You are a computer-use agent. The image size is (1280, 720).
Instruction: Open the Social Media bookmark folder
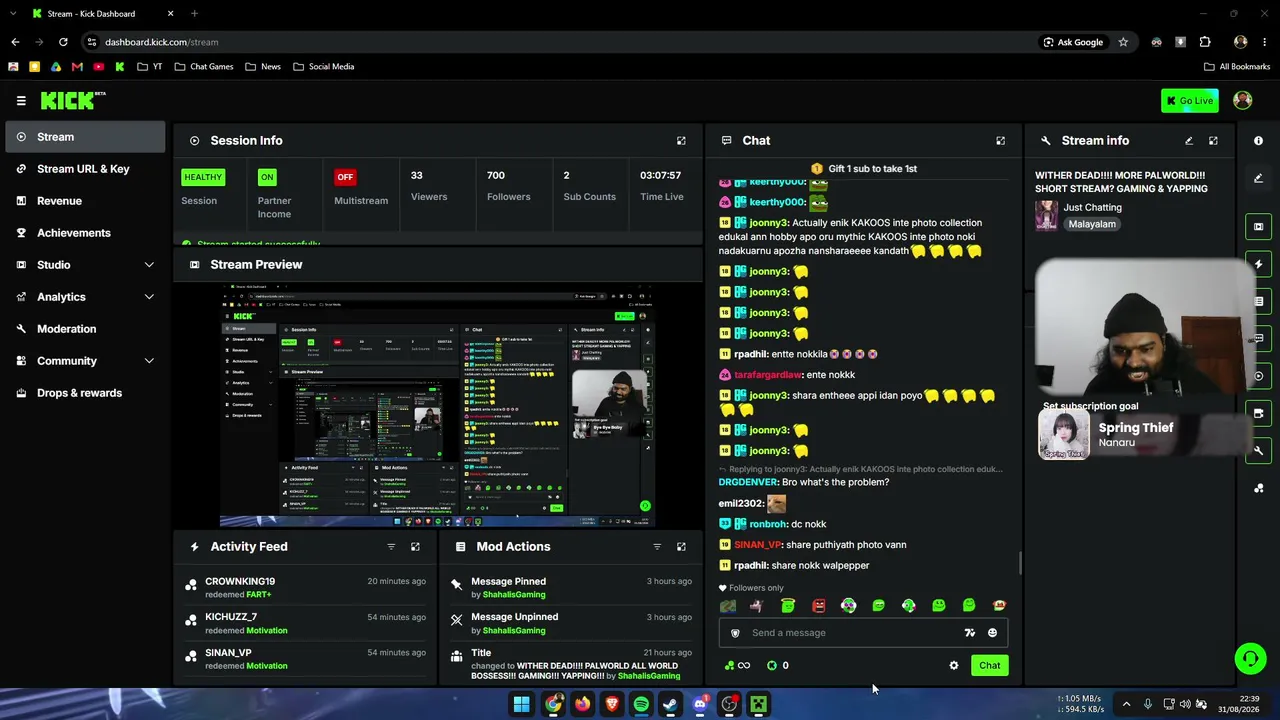click(x=324, y=67)
